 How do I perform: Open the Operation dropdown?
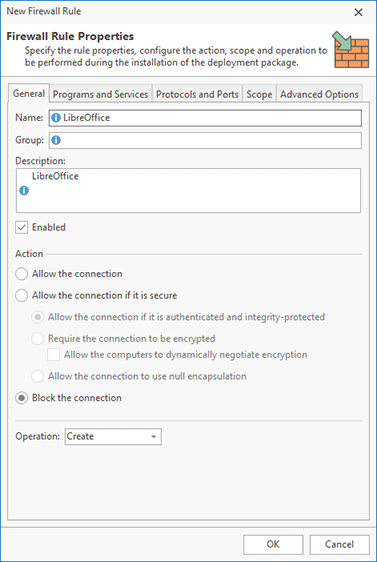113,437
